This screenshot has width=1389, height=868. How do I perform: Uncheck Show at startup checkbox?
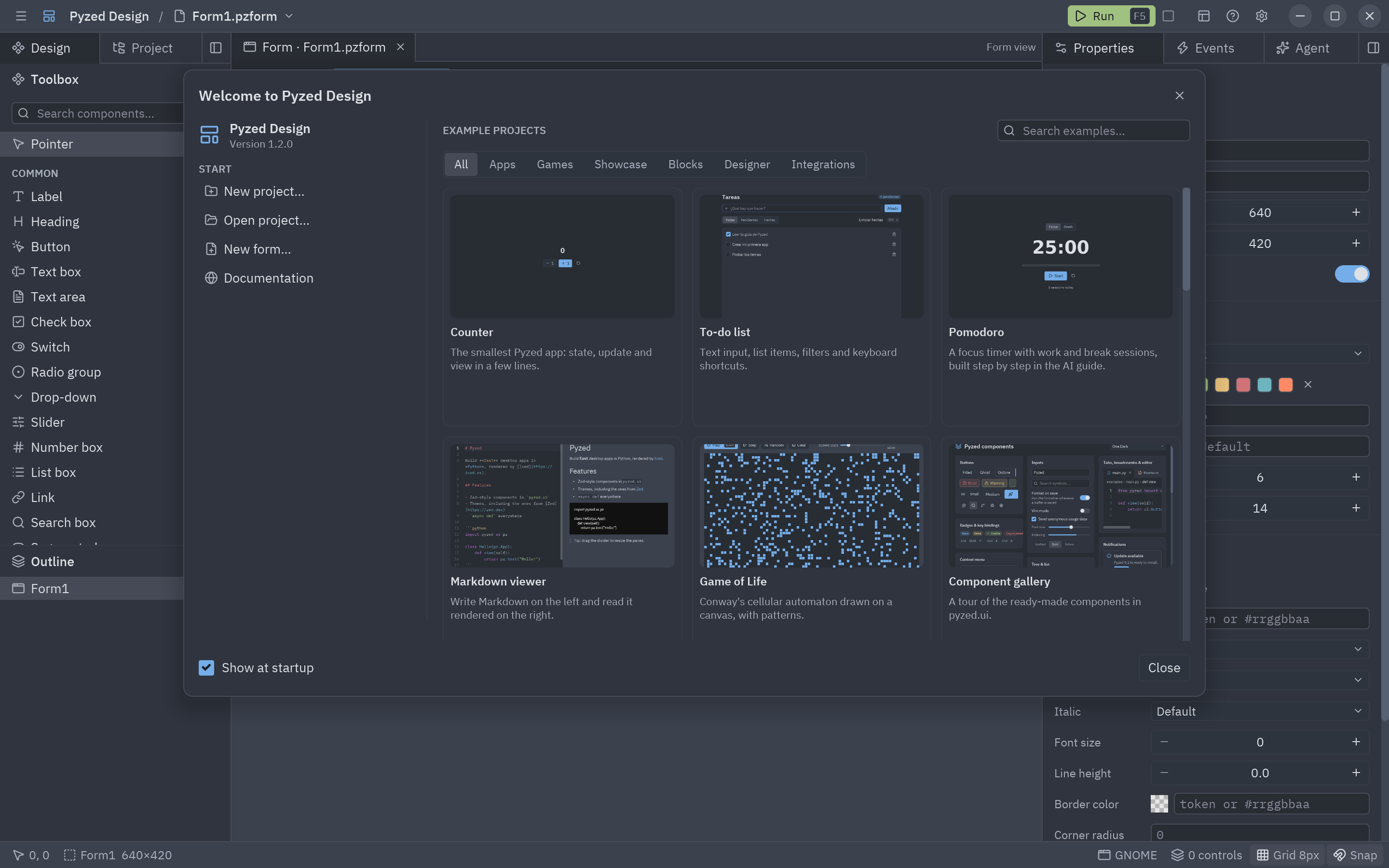pyautogui.click(x=206, y=668)
